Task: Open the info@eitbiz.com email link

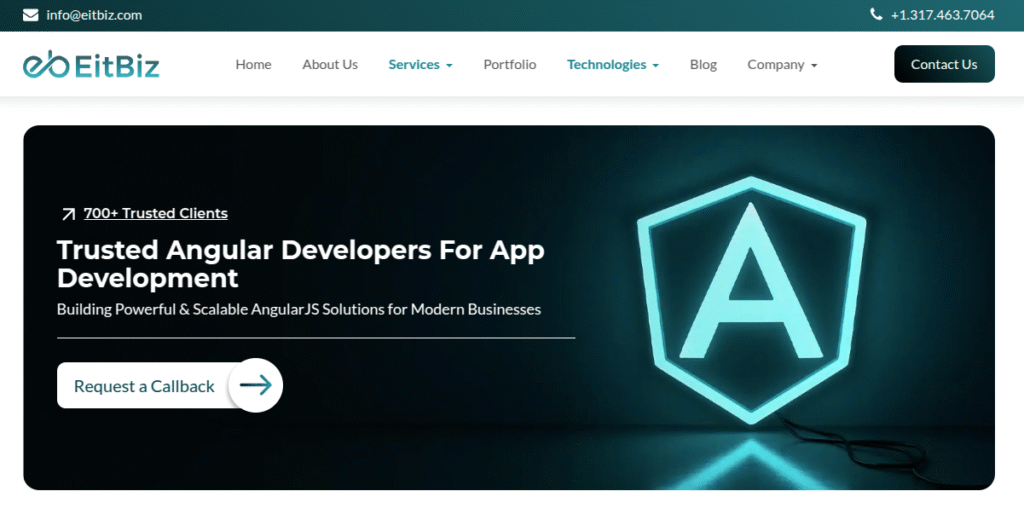Action: [94, 15]
